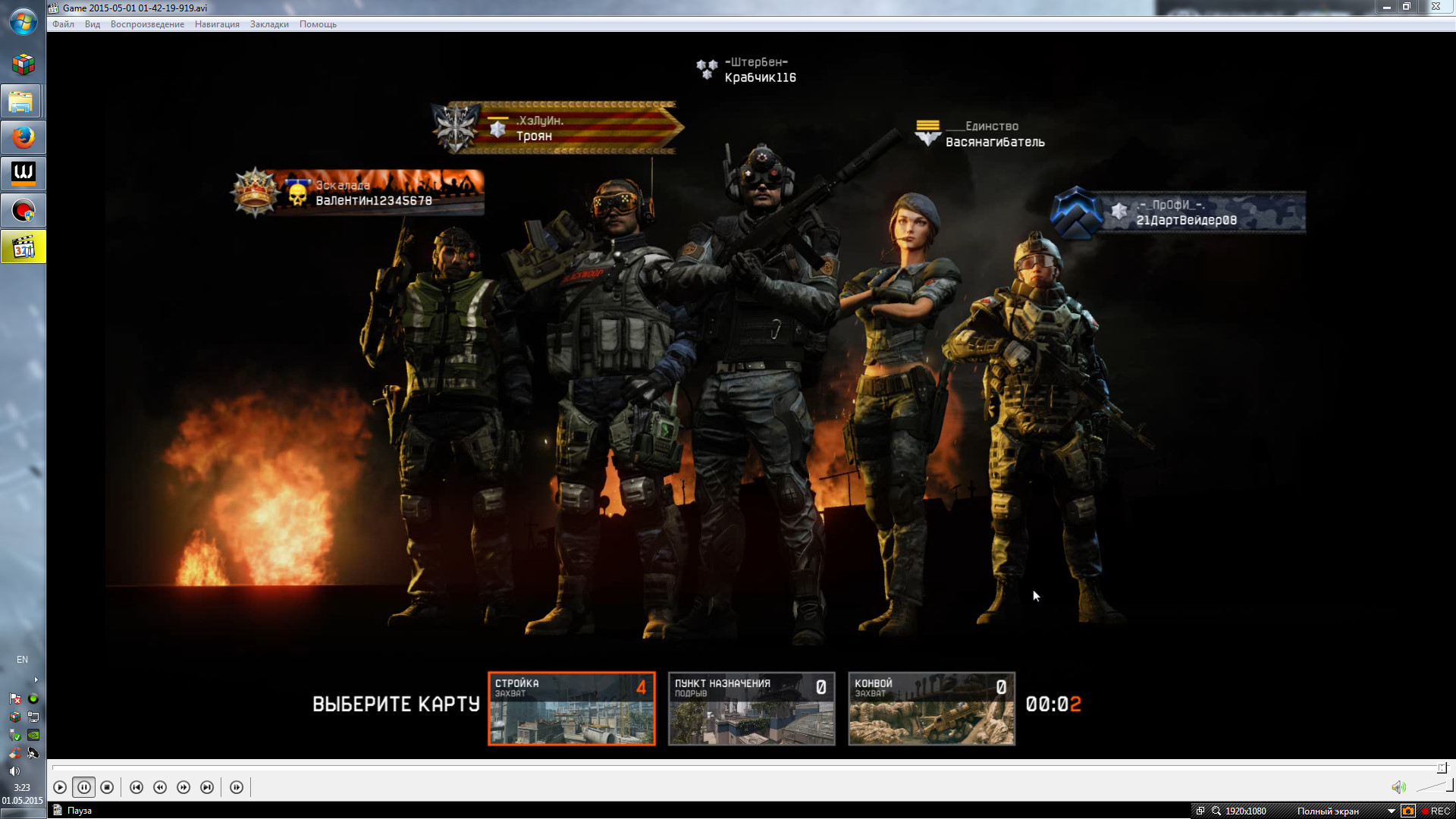Select the Конвой map thumbnail
Screen dimensions: 1456x819
pyautogui.click(x=931, y=708)
